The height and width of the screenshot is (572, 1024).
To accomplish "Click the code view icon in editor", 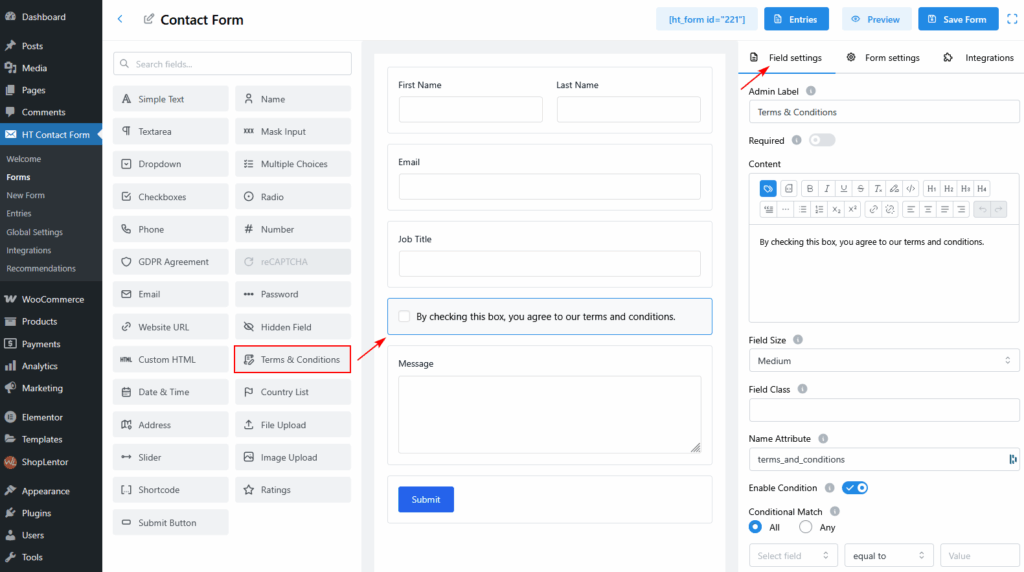I will [x=910, y=188].
